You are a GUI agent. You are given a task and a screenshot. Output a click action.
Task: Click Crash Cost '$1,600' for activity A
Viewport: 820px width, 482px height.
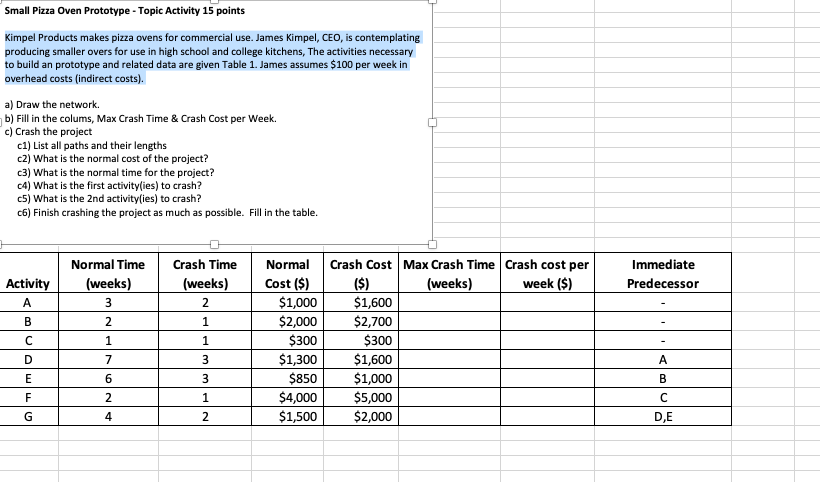tap(361, 303)
